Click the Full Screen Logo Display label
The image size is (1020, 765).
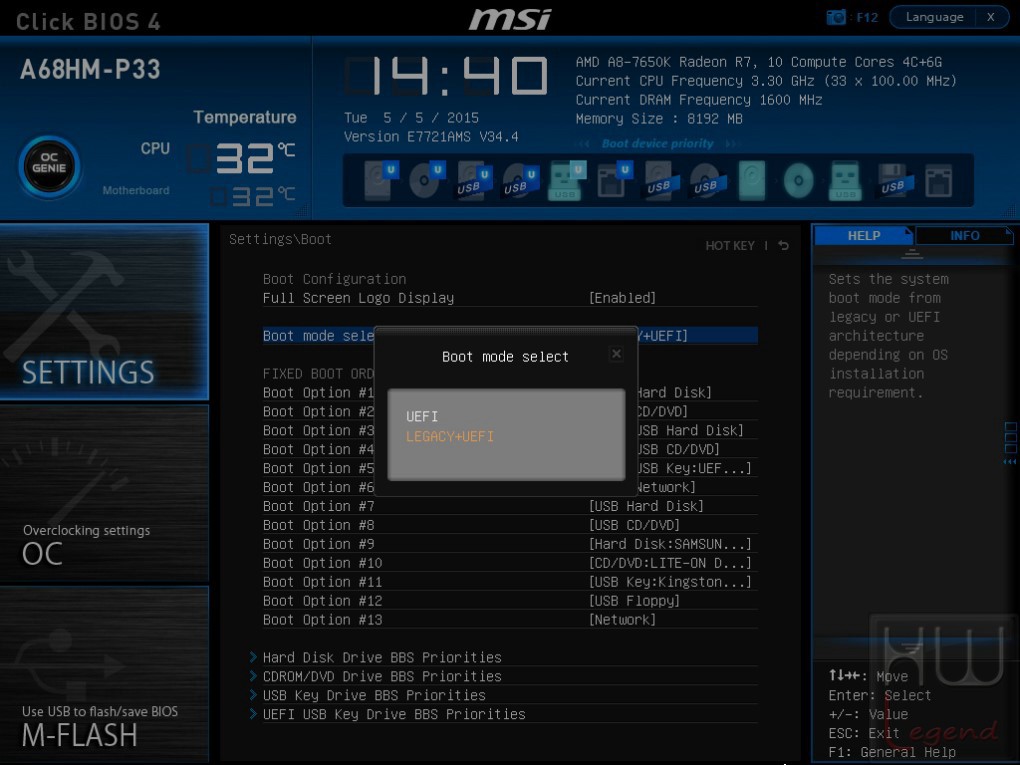[358, 298]
